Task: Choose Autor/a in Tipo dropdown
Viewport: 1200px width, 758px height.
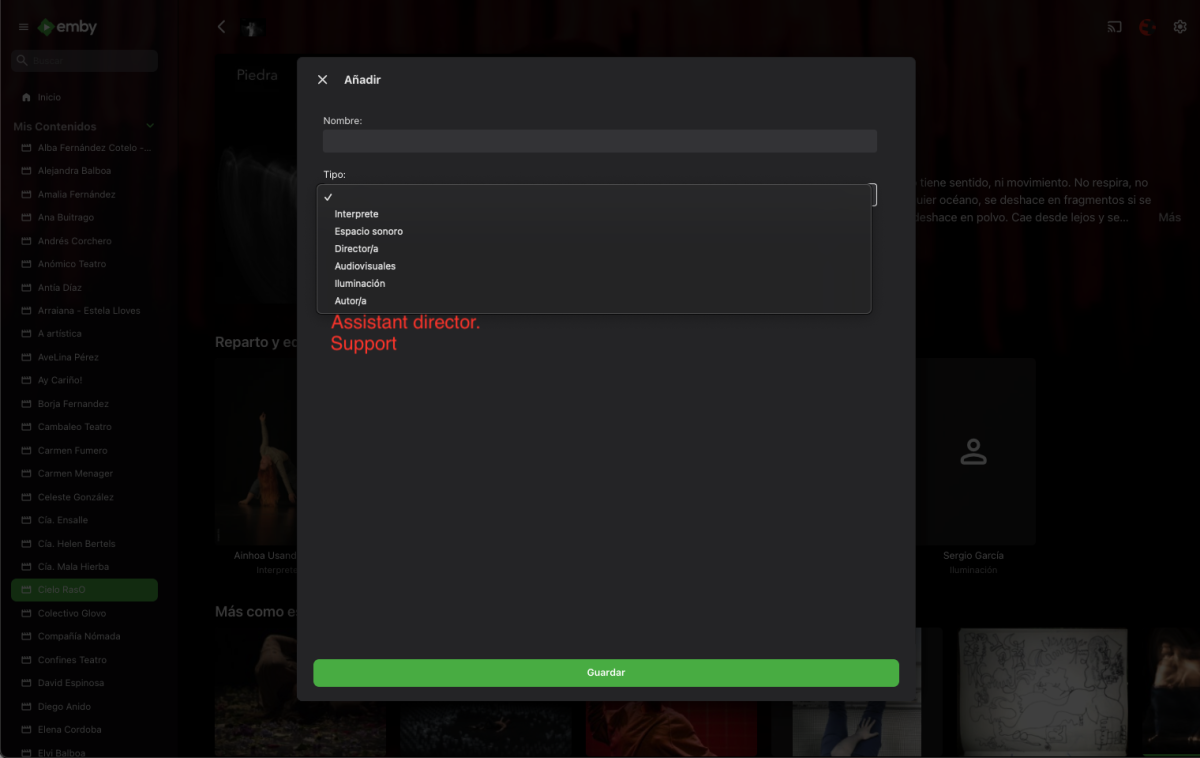Action: coord(594,301)
